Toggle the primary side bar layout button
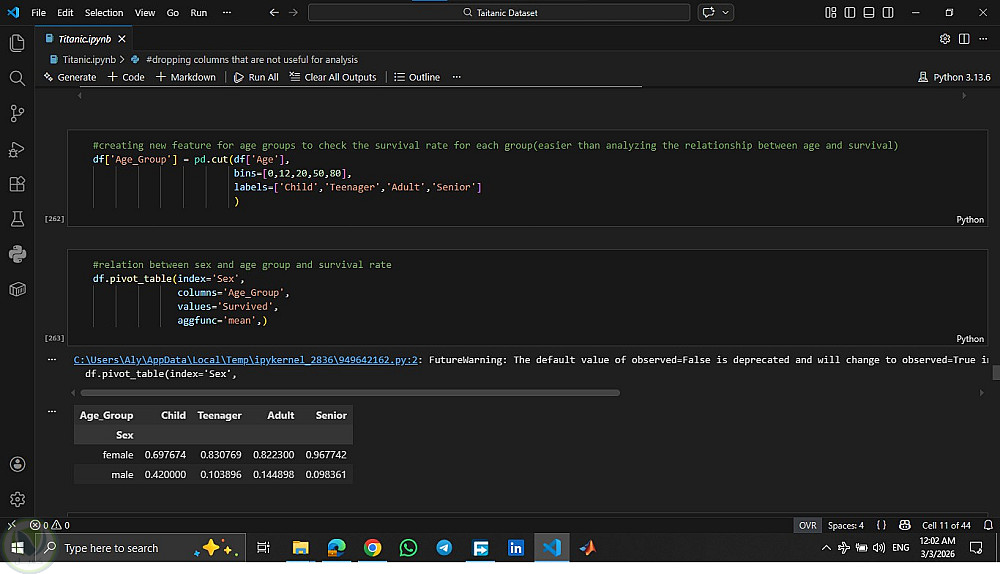Screen dimensions: 1000x574 click(850, 13)
